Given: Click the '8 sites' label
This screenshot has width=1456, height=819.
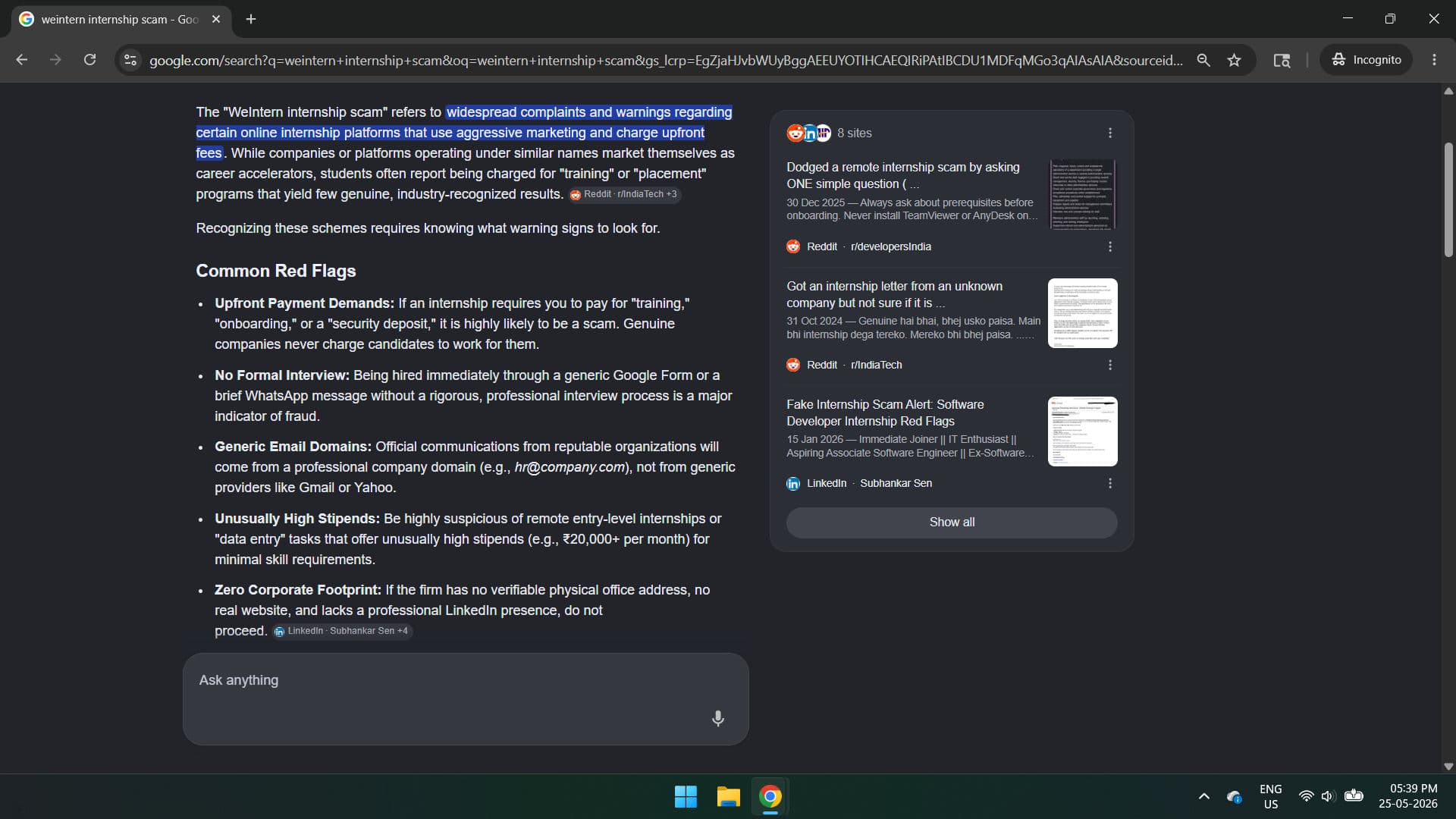Looking at the screenshot, I should 855,133.
